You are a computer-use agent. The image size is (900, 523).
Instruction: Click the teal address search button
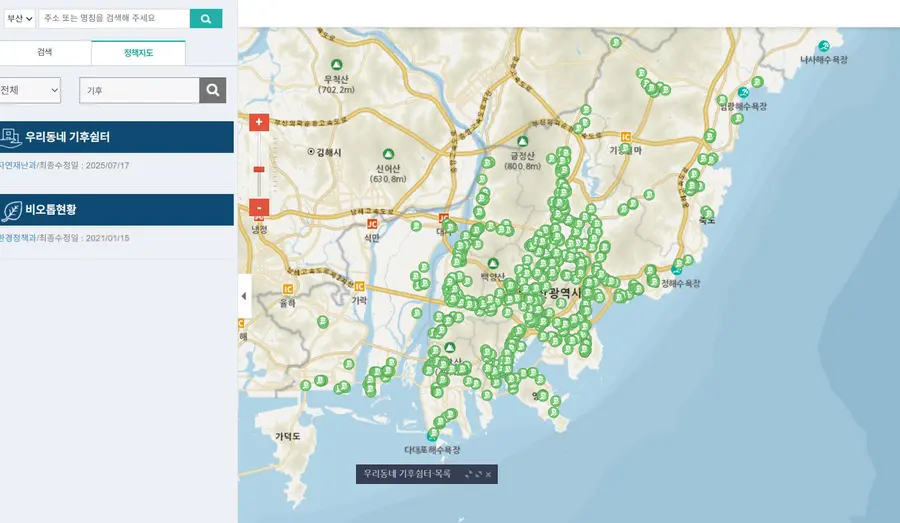(x=205, y=18)
